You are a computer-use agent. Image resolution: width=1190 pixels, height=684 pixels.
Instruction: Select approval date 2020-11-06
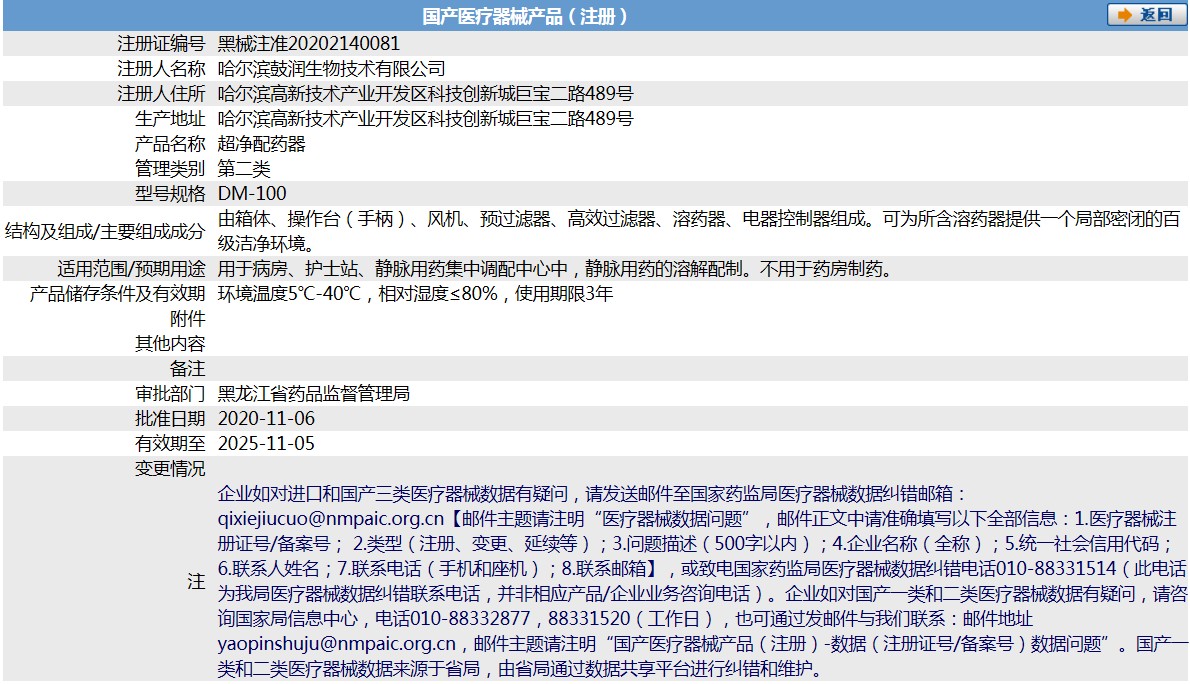[266, 418]
